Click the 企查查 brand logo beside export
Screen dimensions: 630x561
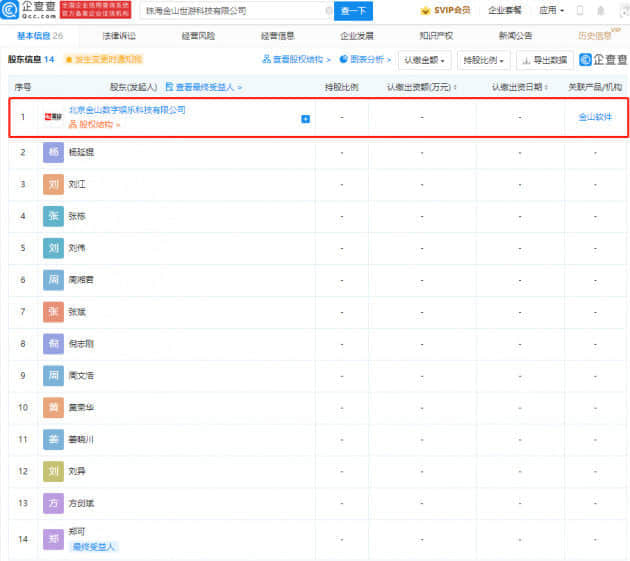point(603,60)
